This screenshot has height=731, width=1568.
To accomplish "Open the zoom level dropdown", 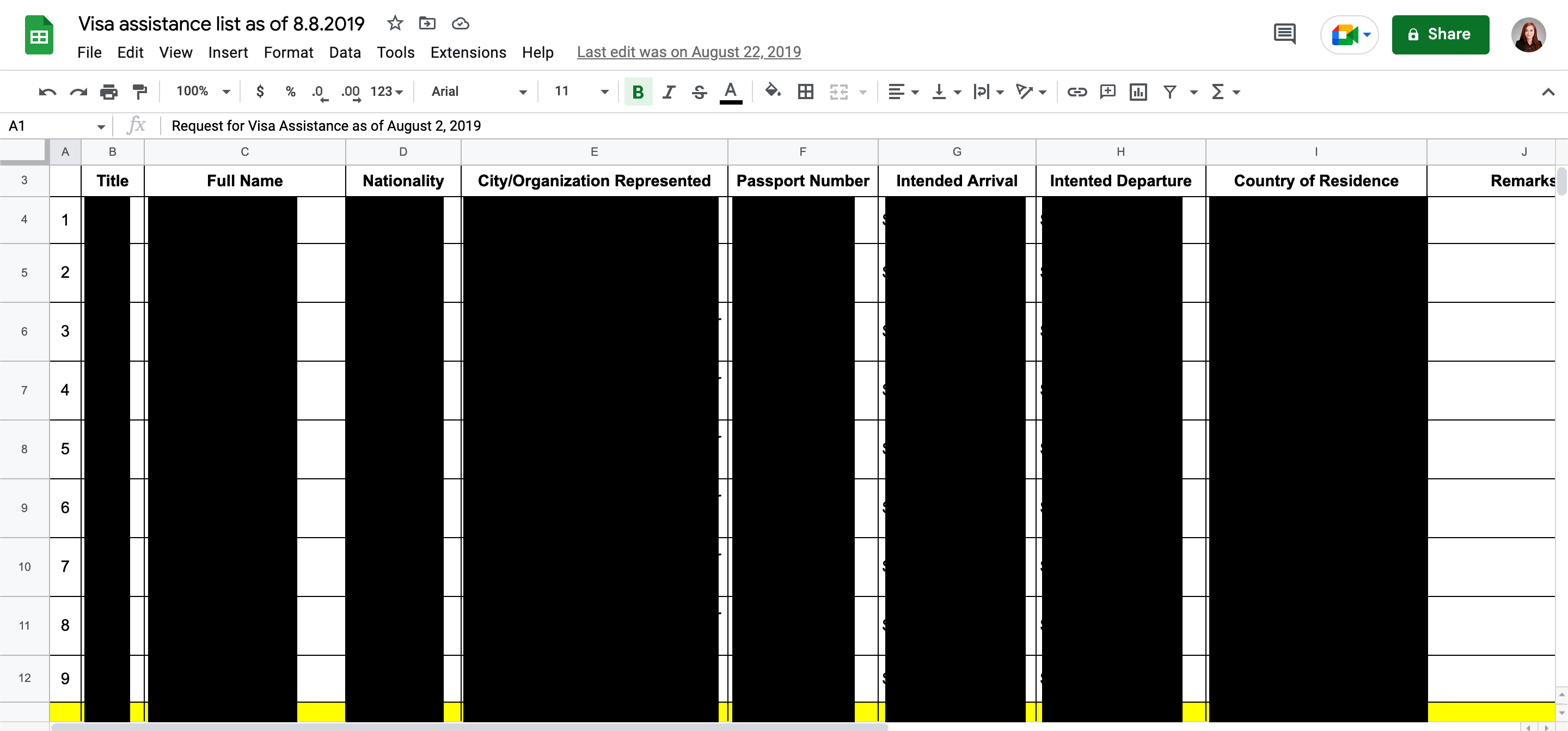I will 203,92.
